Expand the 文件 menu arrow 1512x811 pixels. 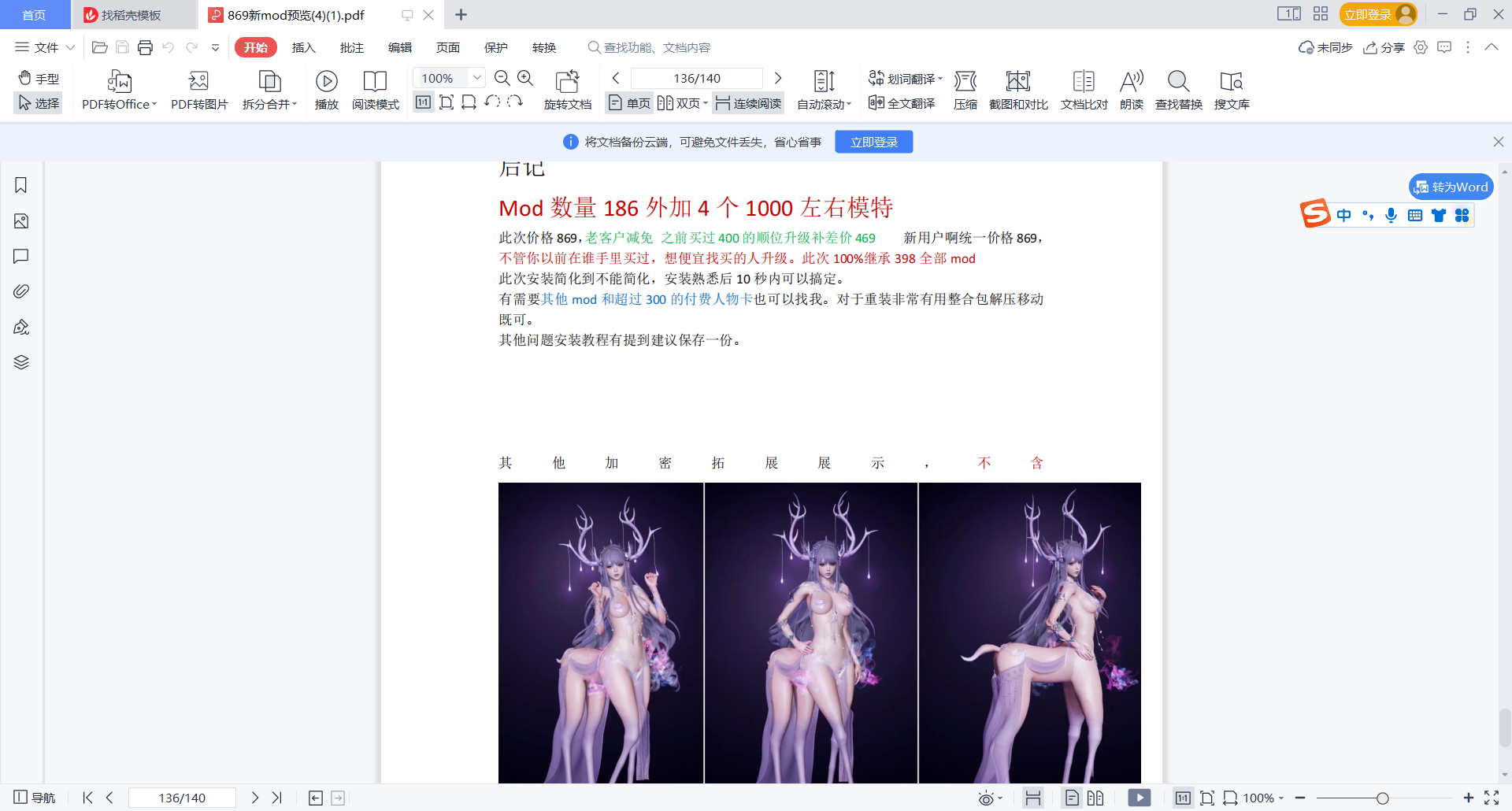pos(70,48)
